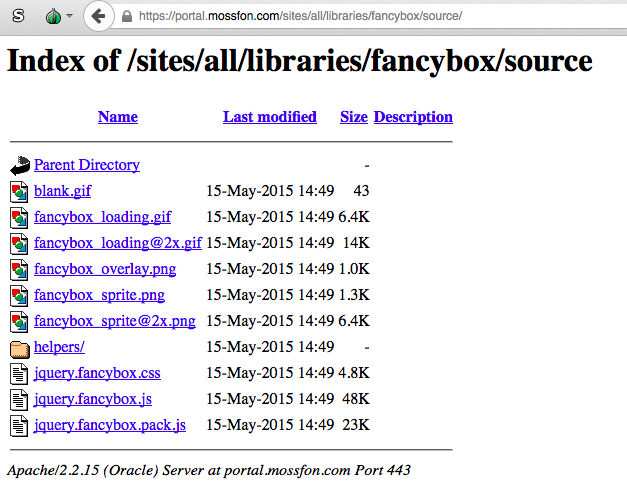Screen dimensions: 627x490
Task: Open fancybox_sprite@2x.png link
Action: click(115, 321)
